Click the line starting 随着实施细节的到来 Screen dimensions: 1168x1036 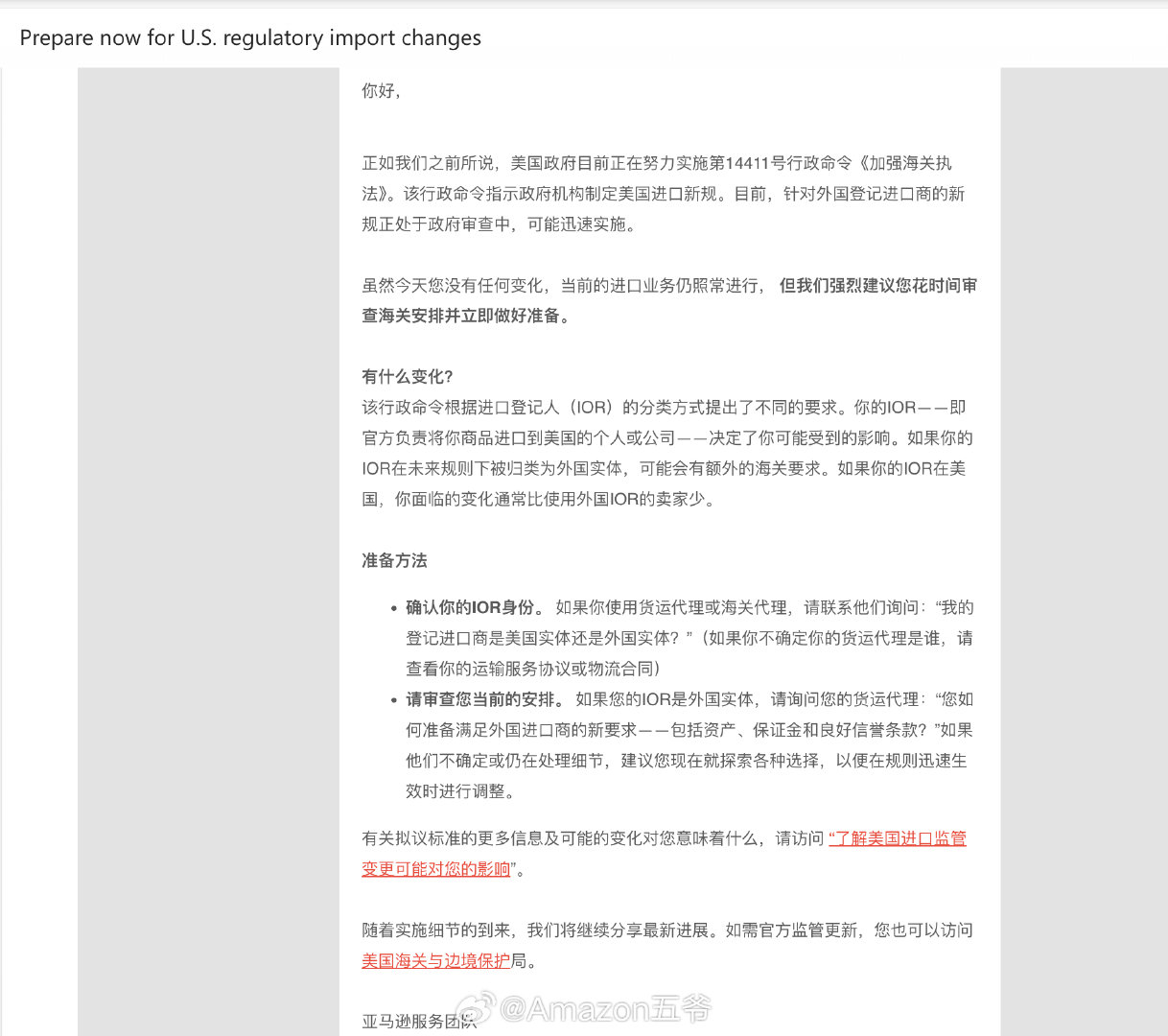coord(667,930)
